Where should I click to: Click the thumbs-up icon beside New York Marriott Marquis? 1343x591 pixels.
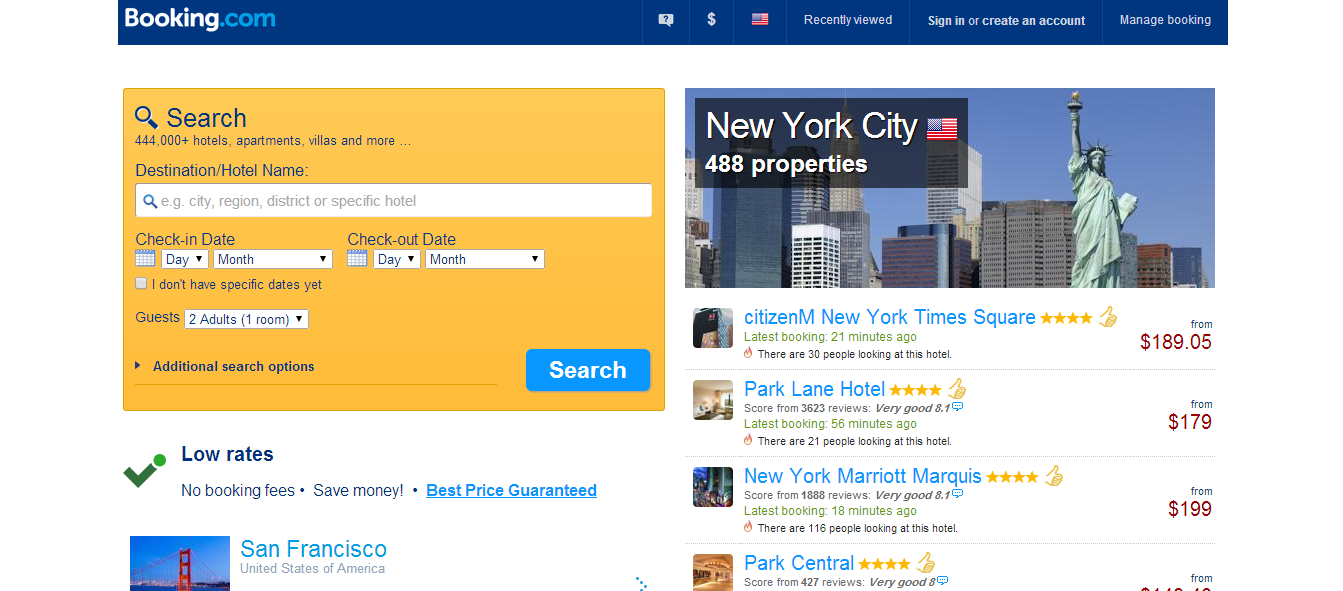pos(1054,476)
